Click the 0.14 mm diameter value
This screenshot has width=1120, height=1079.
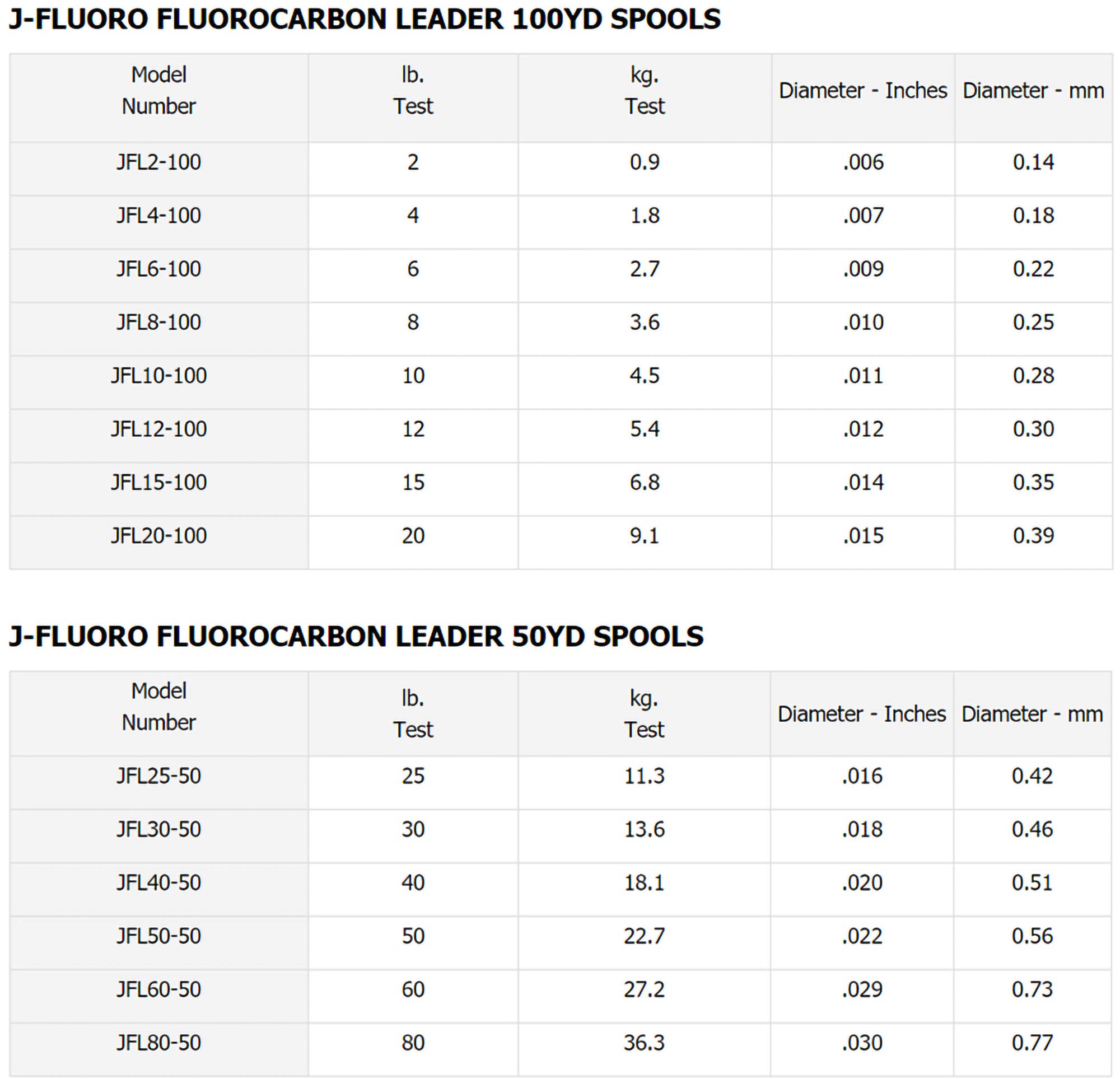click(x=1033, y=162)
